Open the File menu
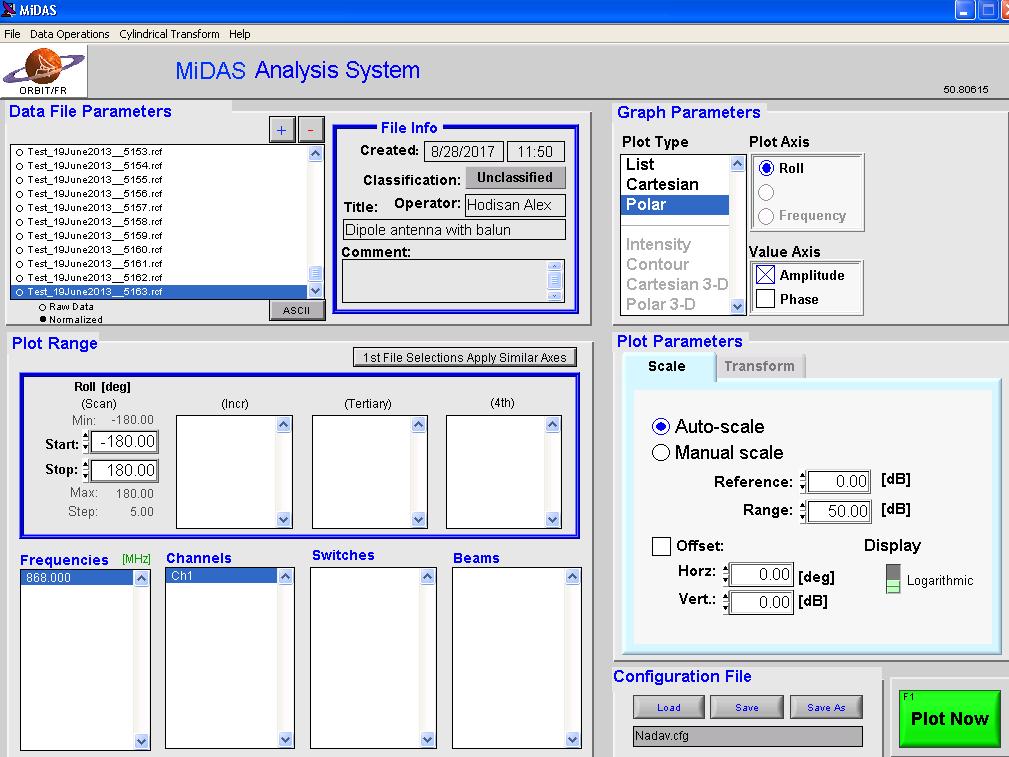 coord(12,34)
